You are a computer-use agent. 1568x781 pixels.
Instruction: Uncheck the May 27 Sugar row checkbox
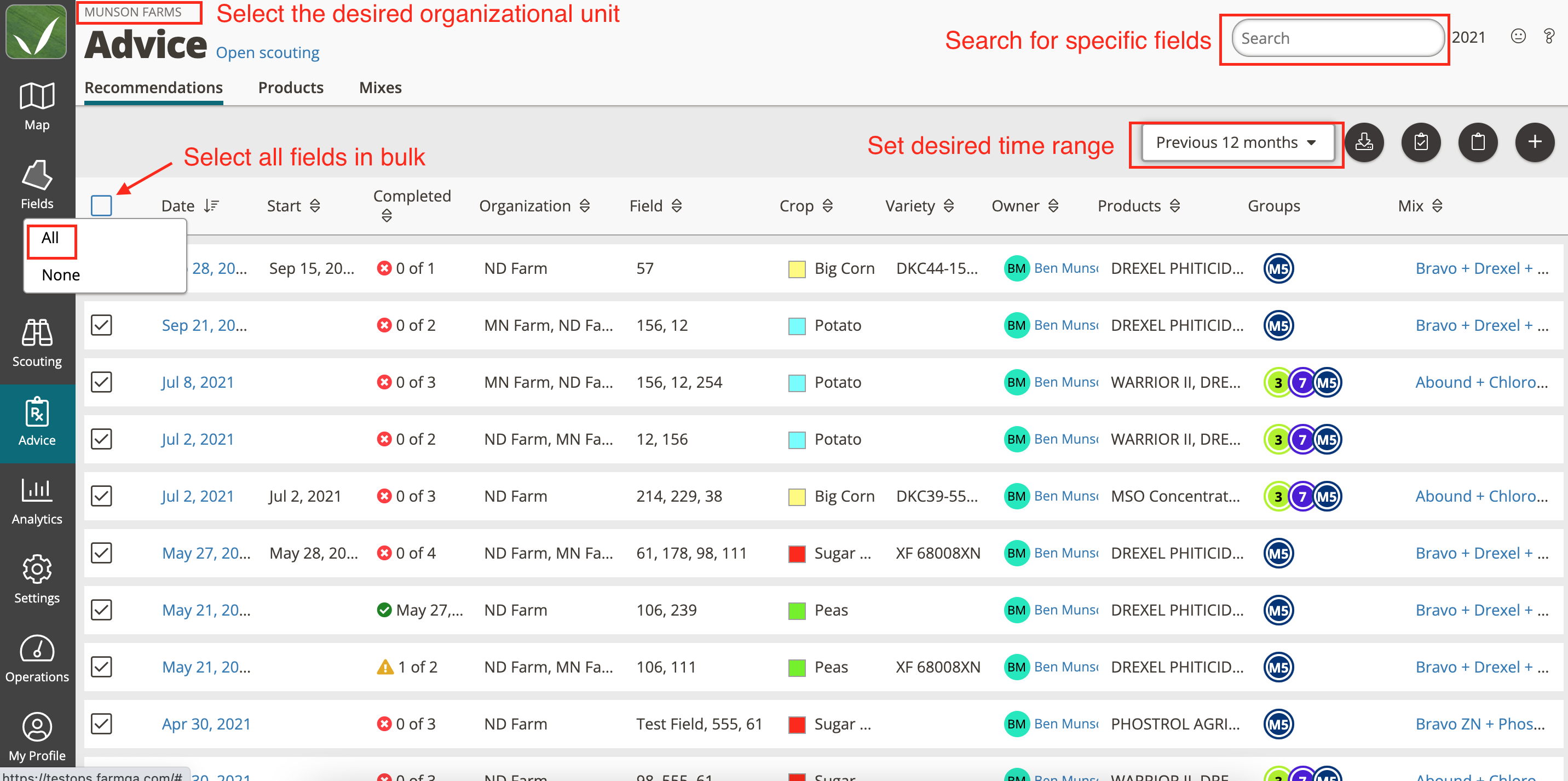pos(101,553)
